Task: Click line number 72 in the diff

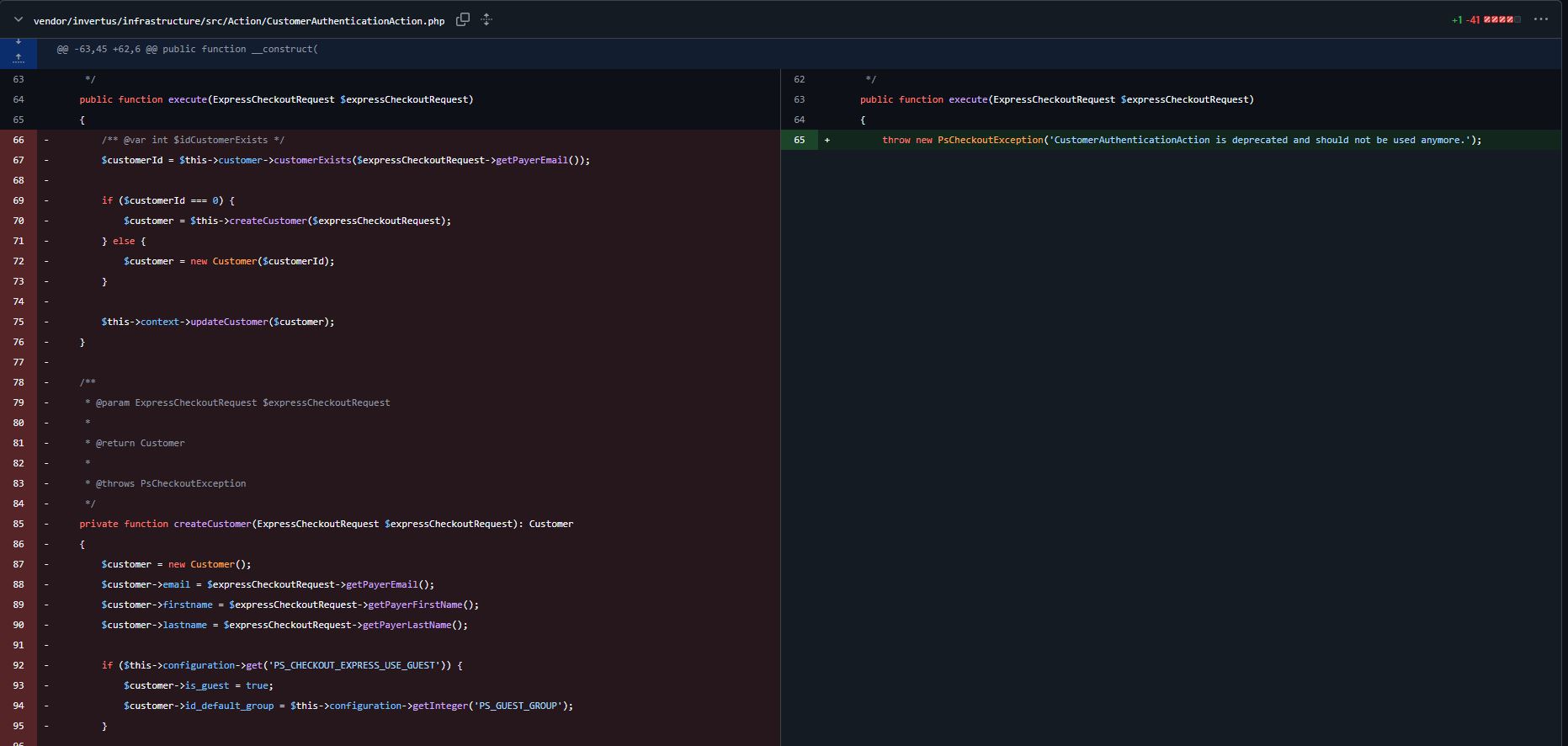Action: tap(19, 261)
